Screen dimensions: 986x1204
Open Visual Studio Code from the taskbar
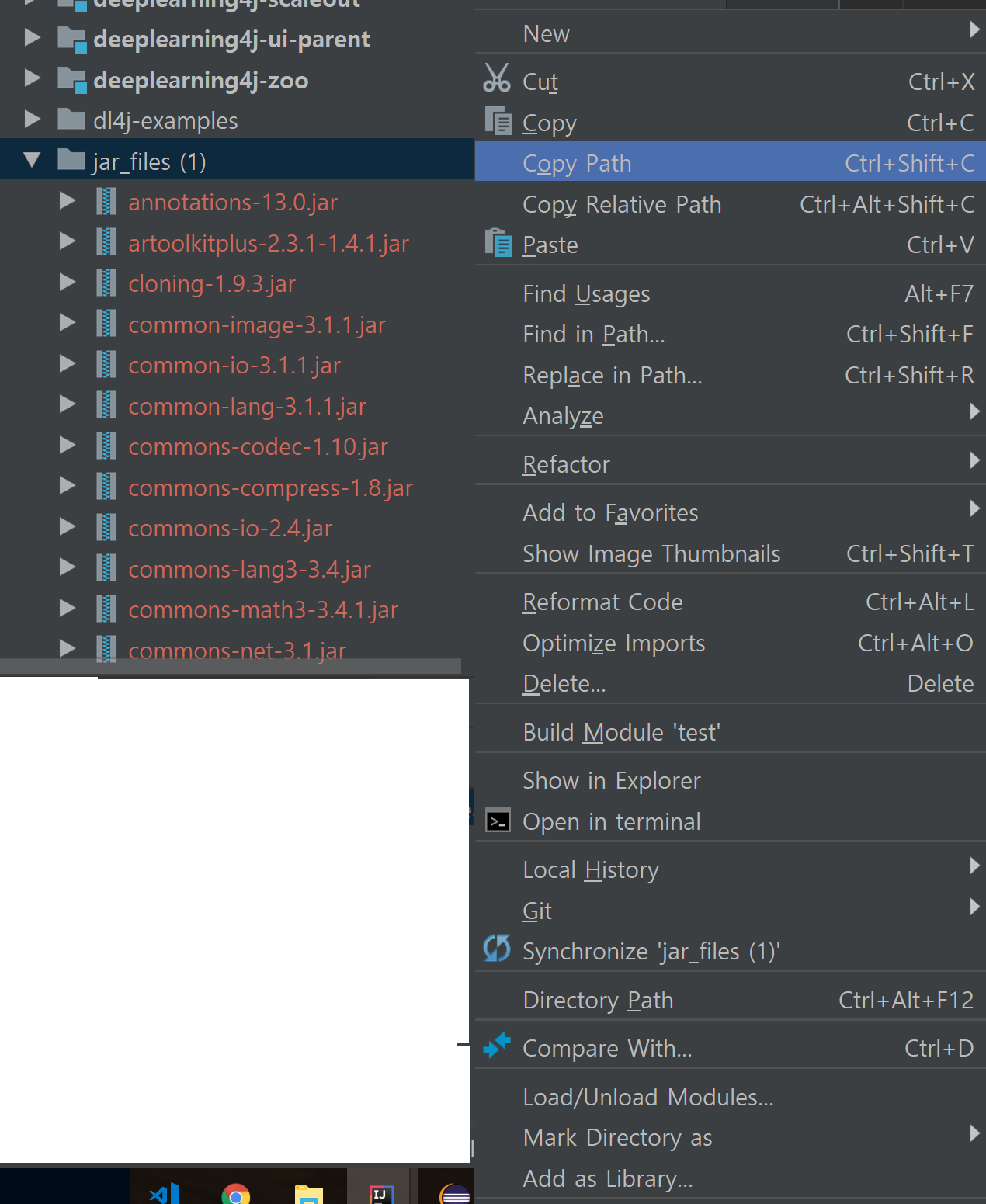[x=165, y=1193]
